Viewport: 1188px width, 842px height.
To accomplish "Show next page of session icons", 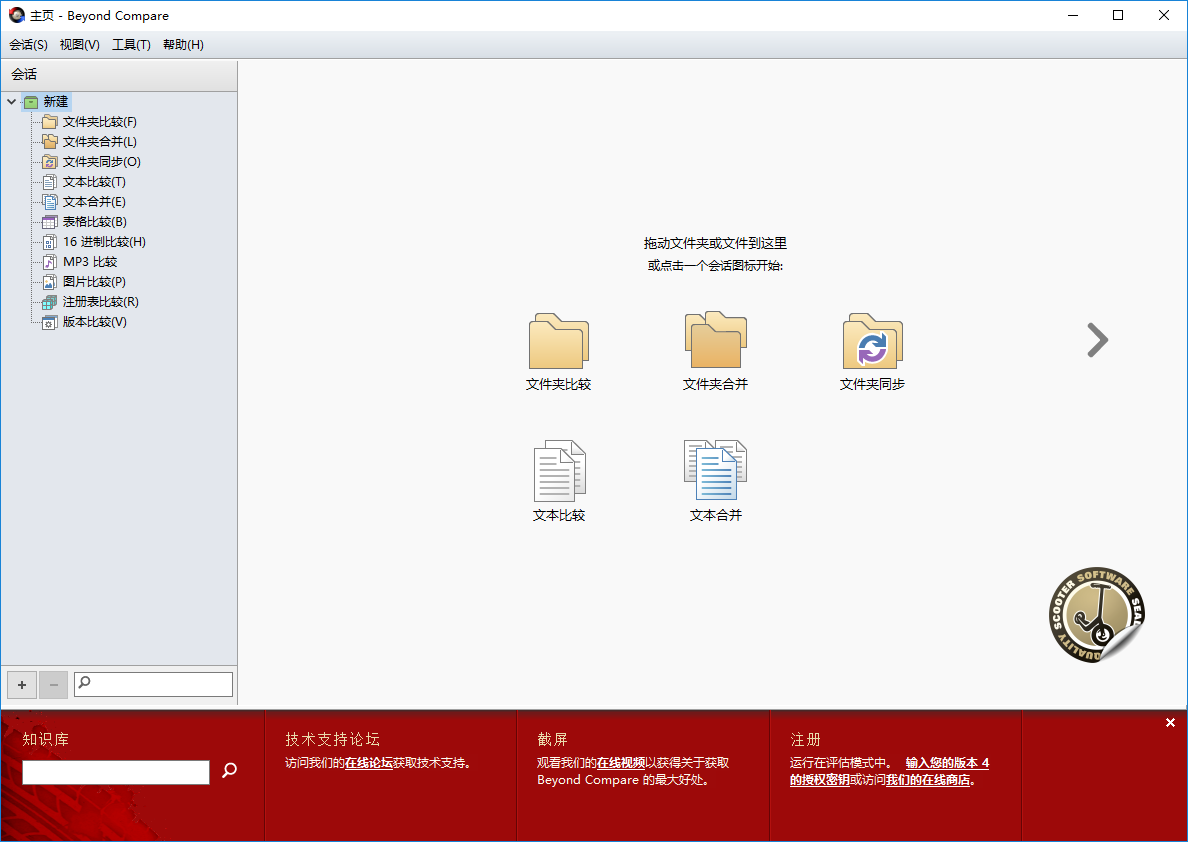I will click(x=1097, y=340).
